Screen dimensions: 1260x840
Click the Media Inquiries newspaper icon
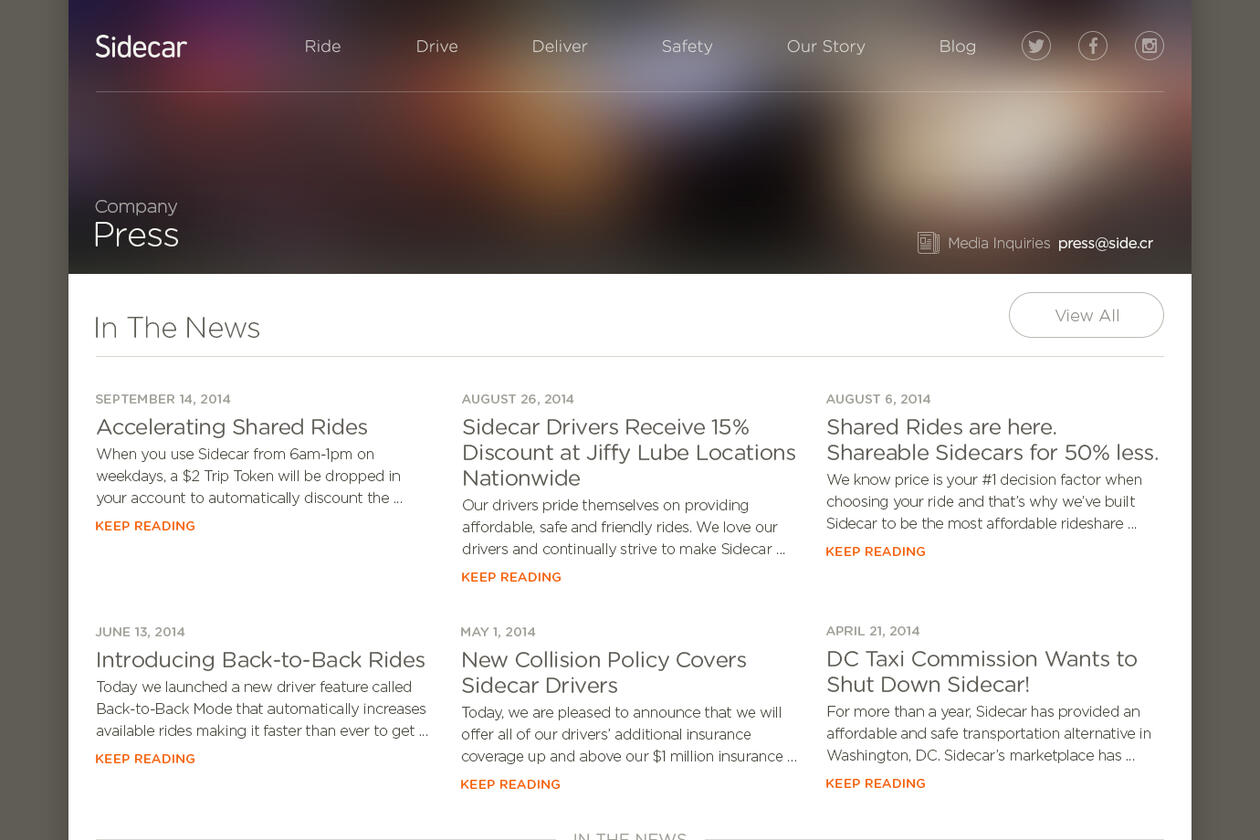point(928,243)
